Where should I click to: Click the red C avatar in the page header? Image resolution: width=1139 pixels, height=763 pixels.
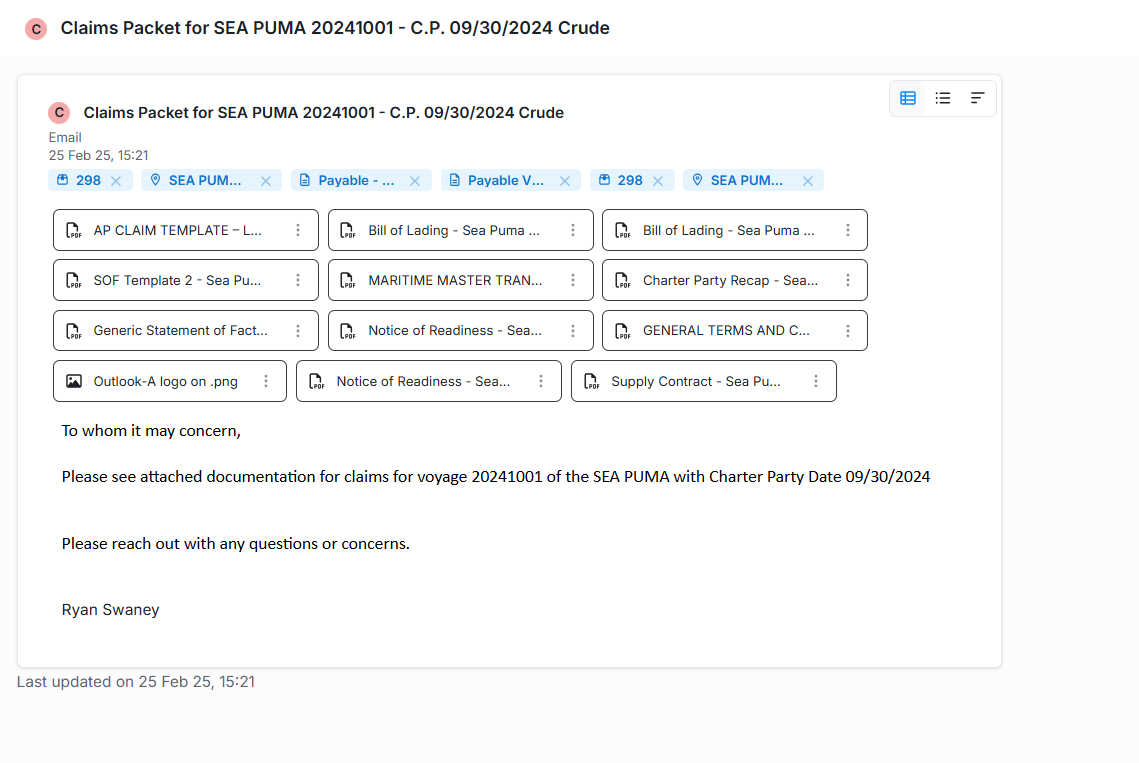tap(36, 29)
